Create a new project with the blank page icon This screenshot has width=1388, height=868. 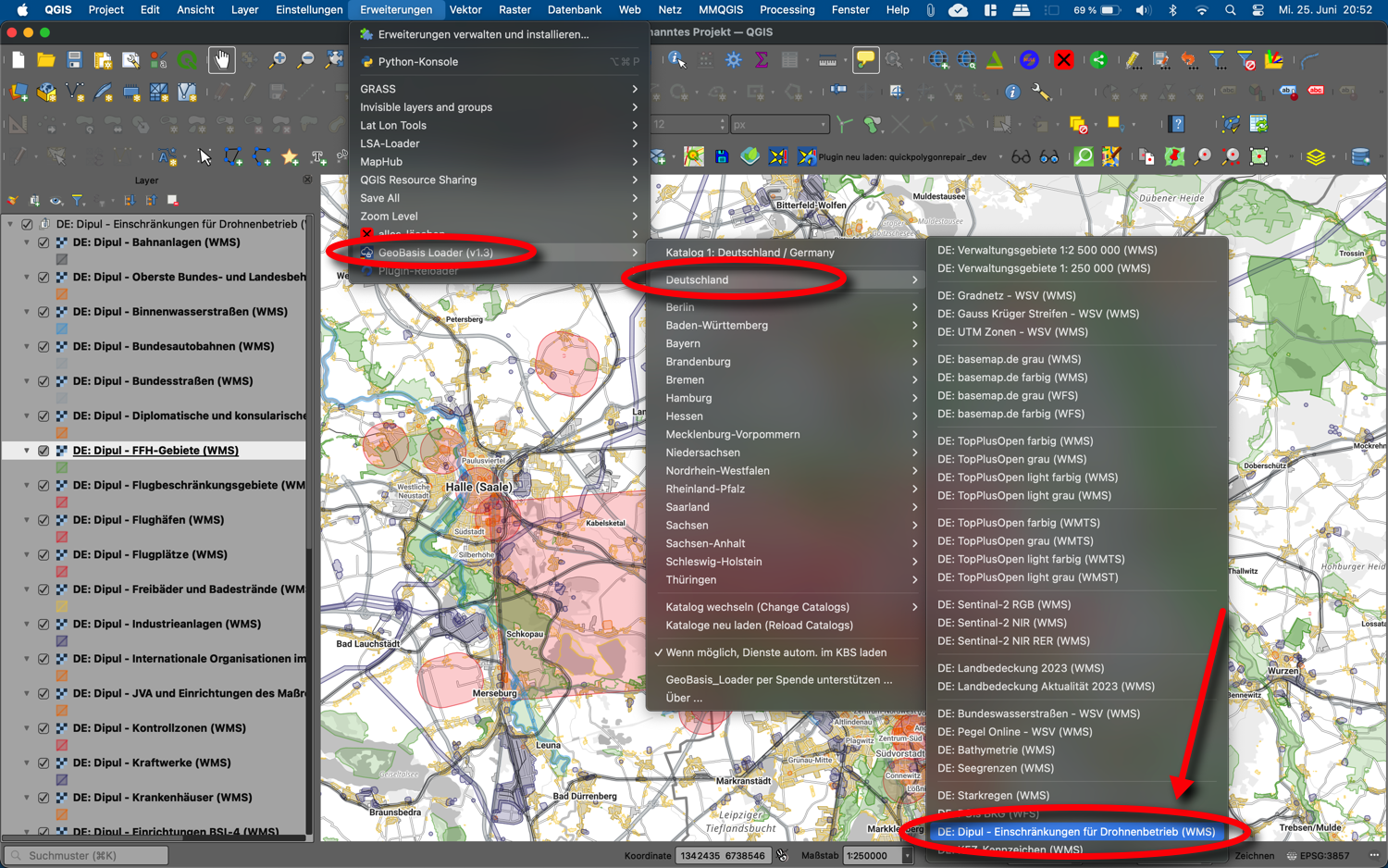coord(19,60)
